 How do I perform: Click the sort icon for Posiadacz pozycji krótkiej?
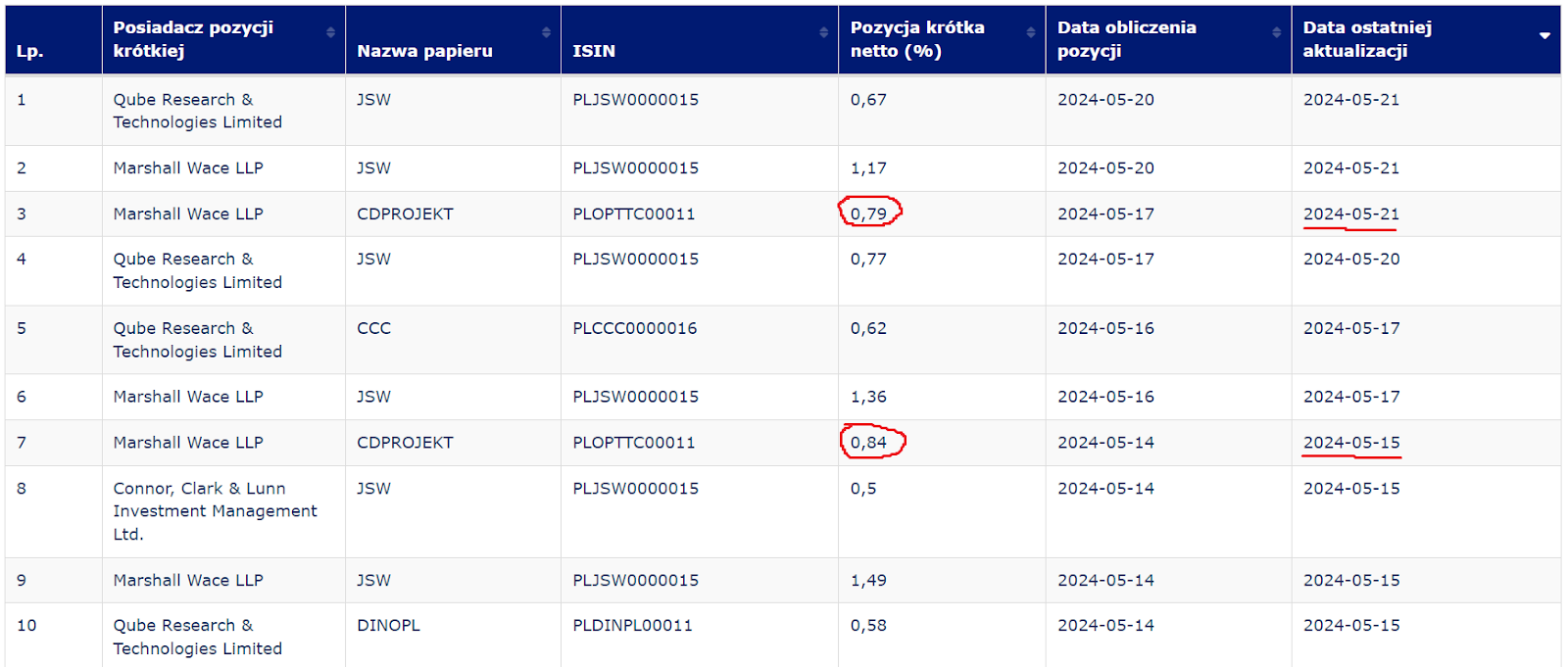point(330,32)
